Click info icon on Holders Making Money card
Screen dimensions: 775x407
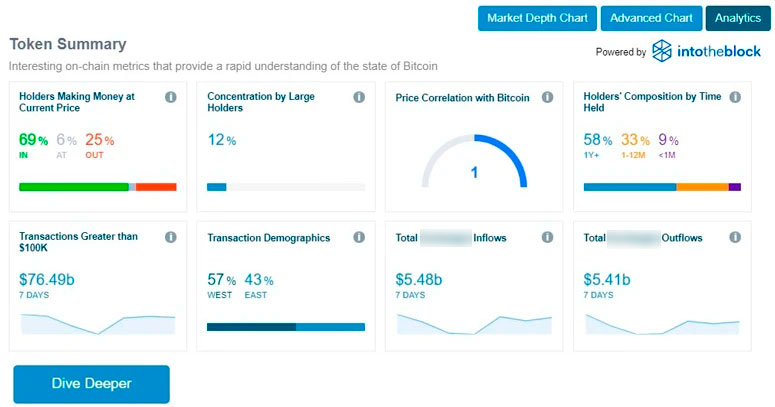click(x=171, y=98)
